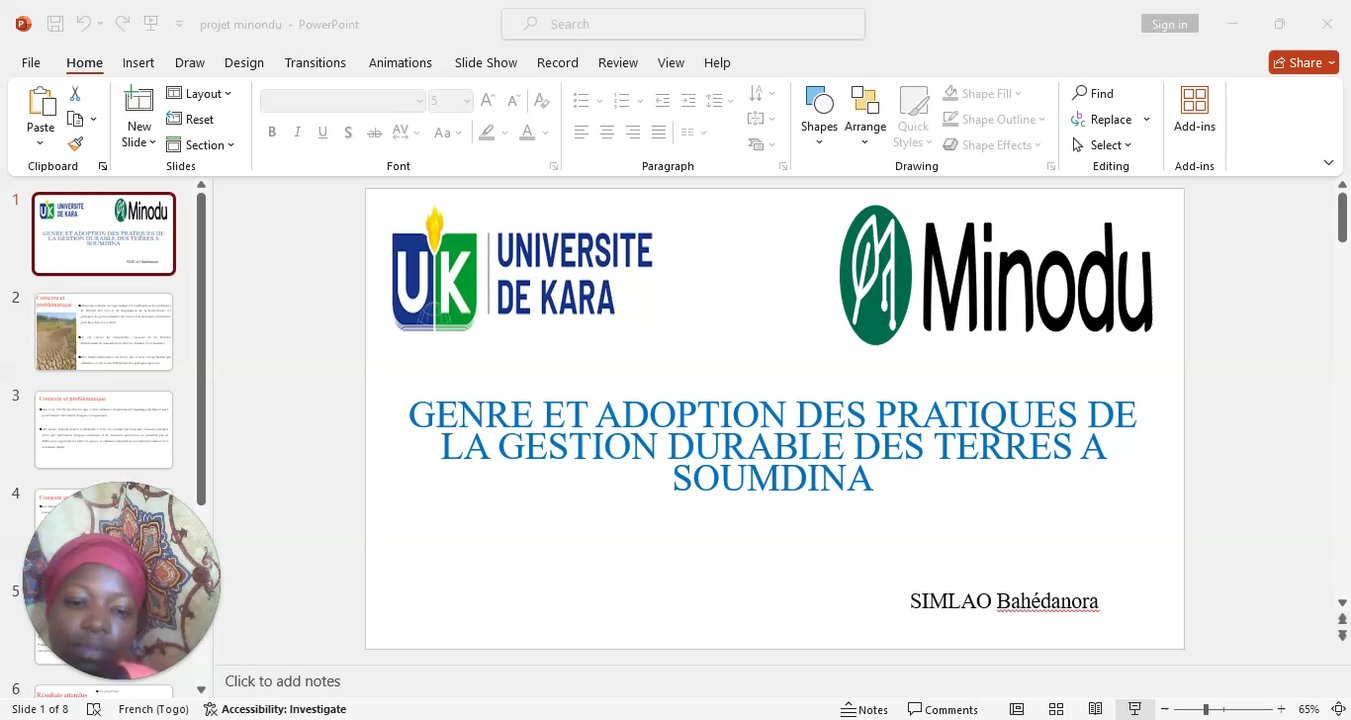This screenshot has width=1351, height=720.
Task: Start presentation from beginning icon
Action: [151, 23]
